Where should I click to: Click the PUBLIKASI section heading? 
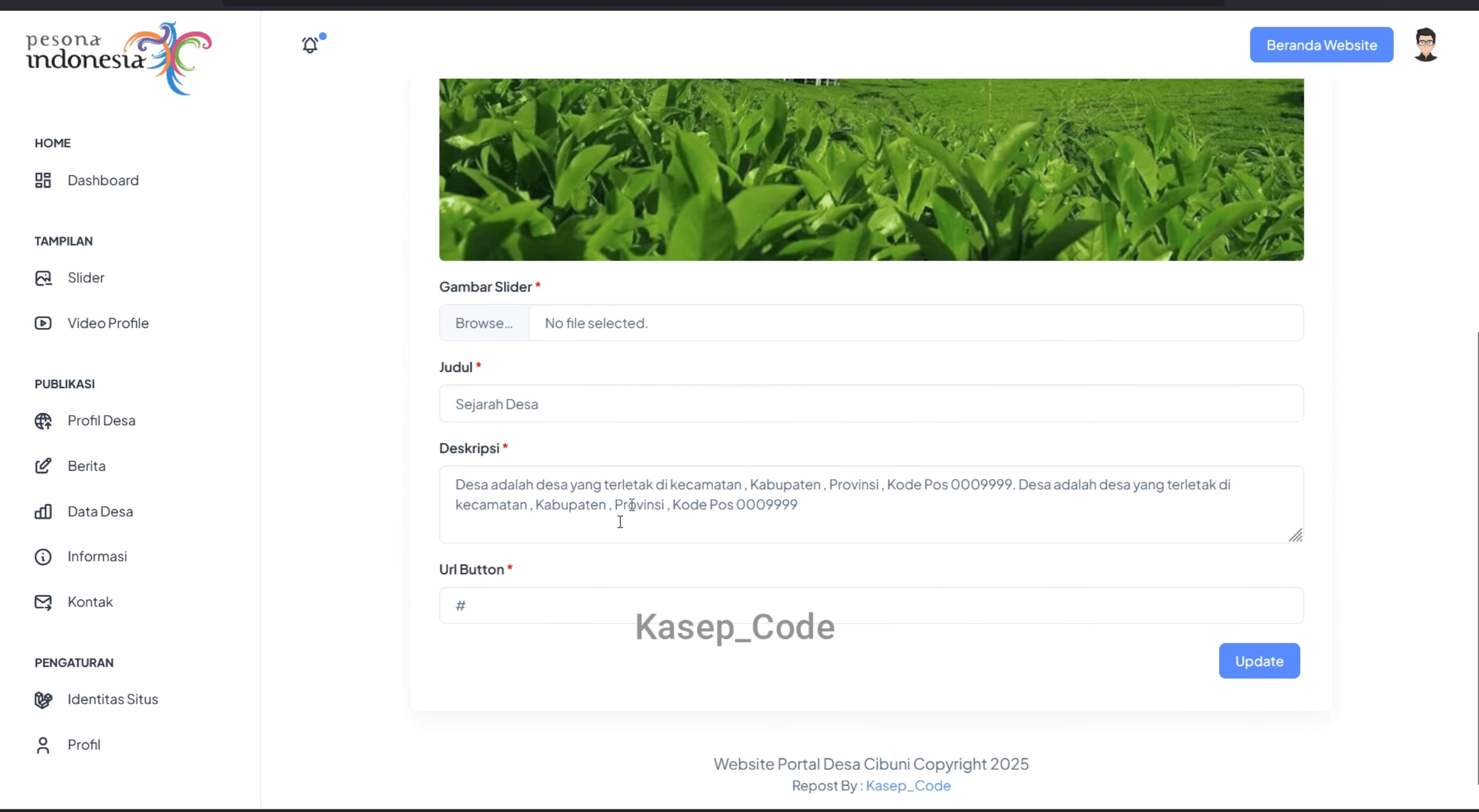(x=65, y=384)
